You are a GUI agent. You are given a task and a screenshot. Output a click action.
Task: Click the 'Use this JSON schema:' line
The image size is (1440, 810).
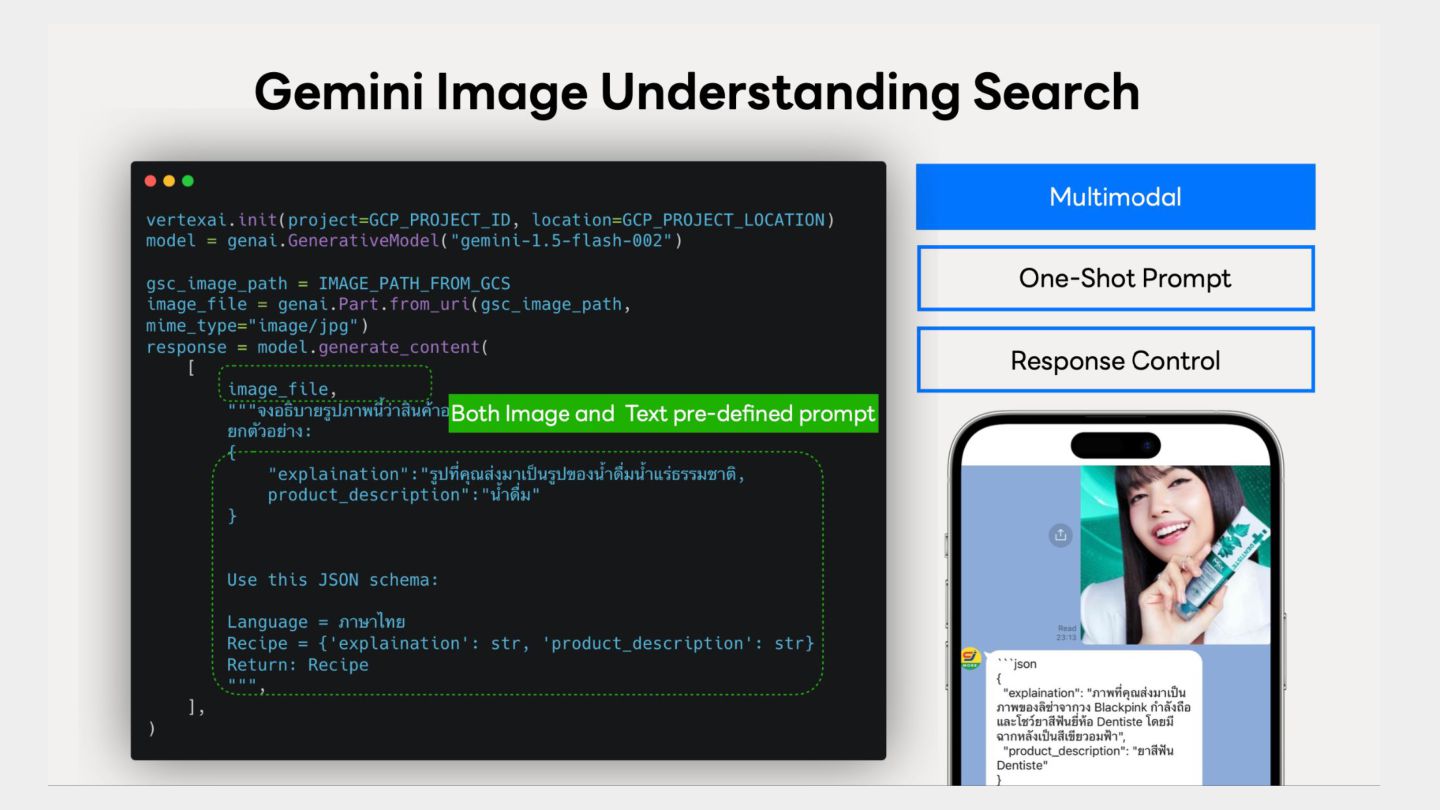[333, 580]
